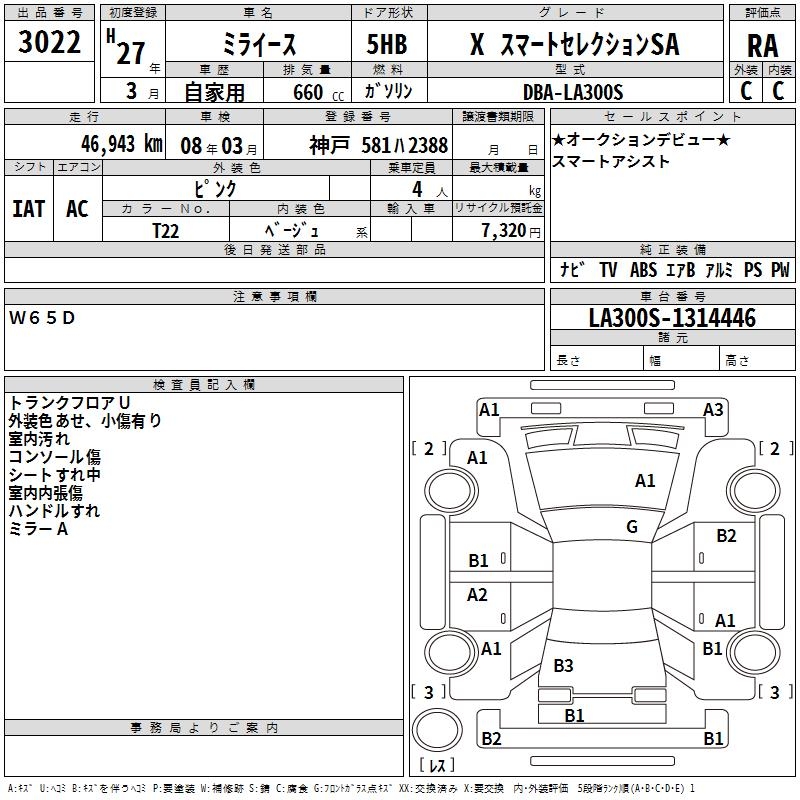Select the usage history 自家用
800x800 pixels.
point(214,92)
